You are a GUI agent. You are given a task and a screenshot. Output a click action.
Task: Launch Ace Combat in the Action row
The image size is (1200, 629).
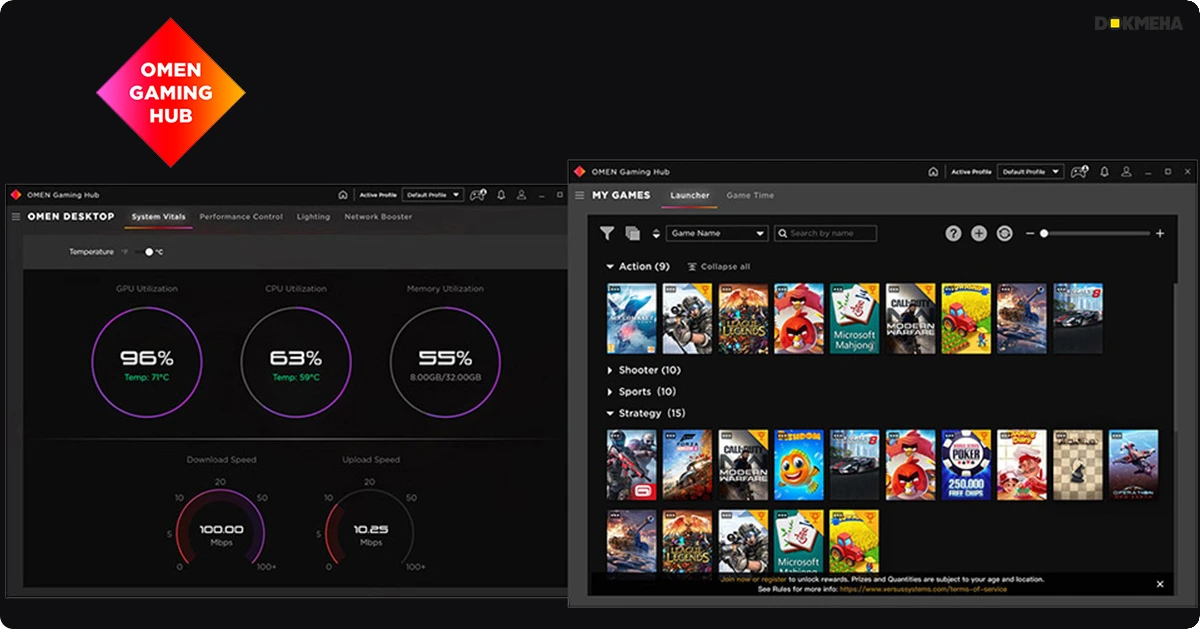coord(631,318)
